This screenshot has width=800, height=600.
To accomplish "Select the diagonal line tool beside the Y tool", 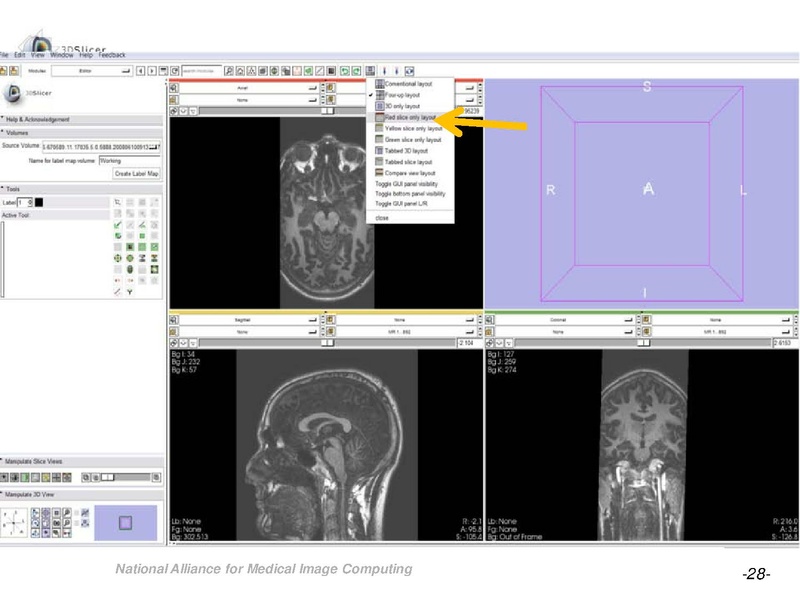I will [117, 292].
